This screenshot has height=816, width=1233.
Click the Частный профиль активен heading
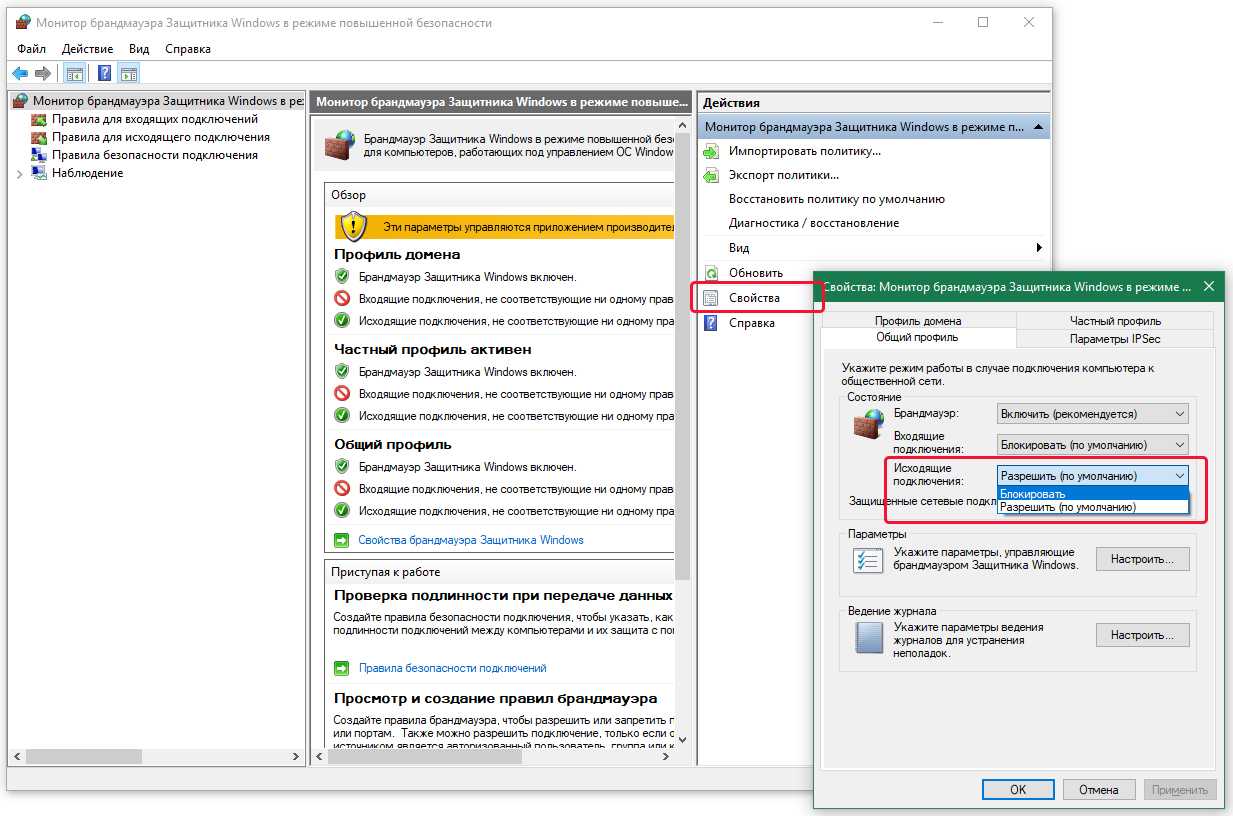[433, 349]
